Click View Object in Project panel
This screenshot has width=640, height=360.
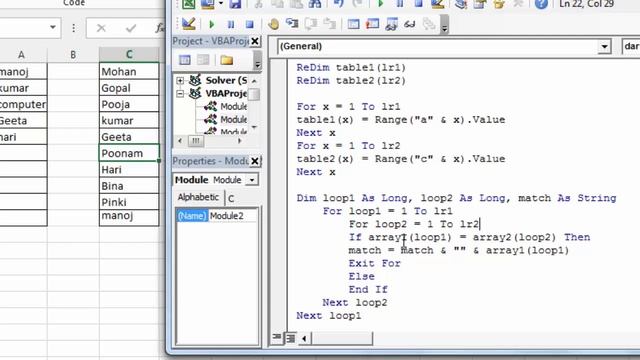(203, 60)
